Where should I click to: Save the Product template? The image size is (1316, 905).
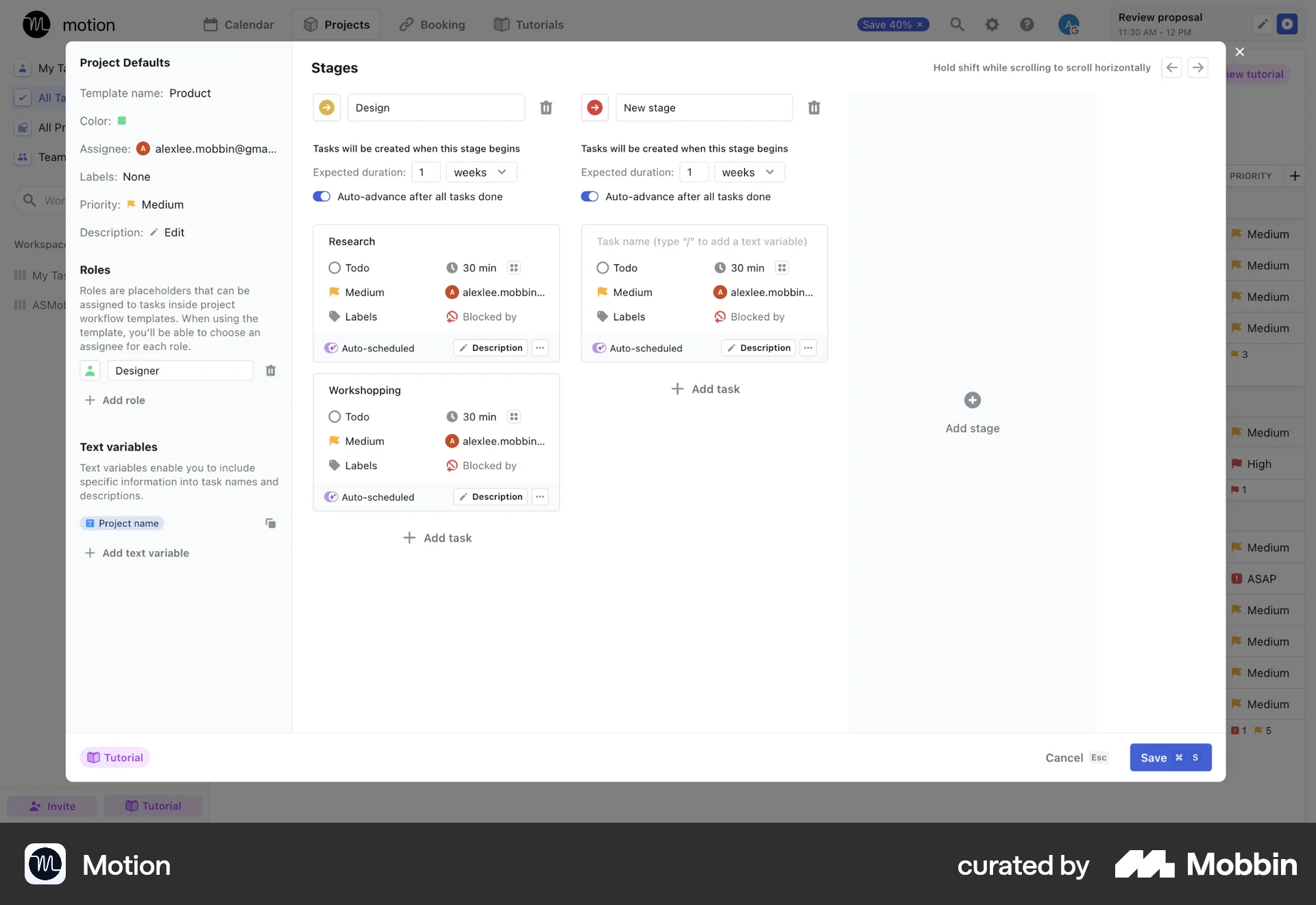(1169, 758)
